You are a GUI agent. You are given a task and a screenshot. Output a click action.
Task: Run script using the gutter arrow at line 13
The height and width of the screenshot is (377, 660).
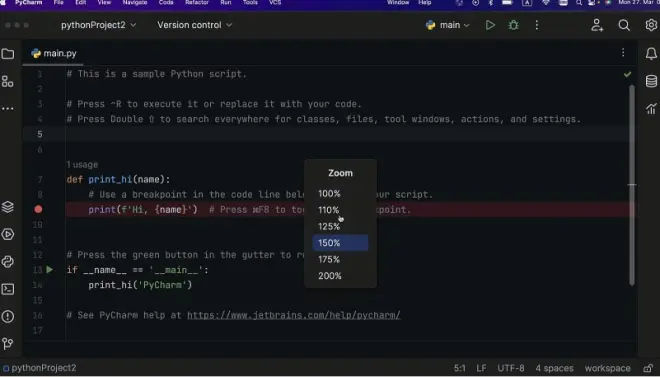(50, 270)
